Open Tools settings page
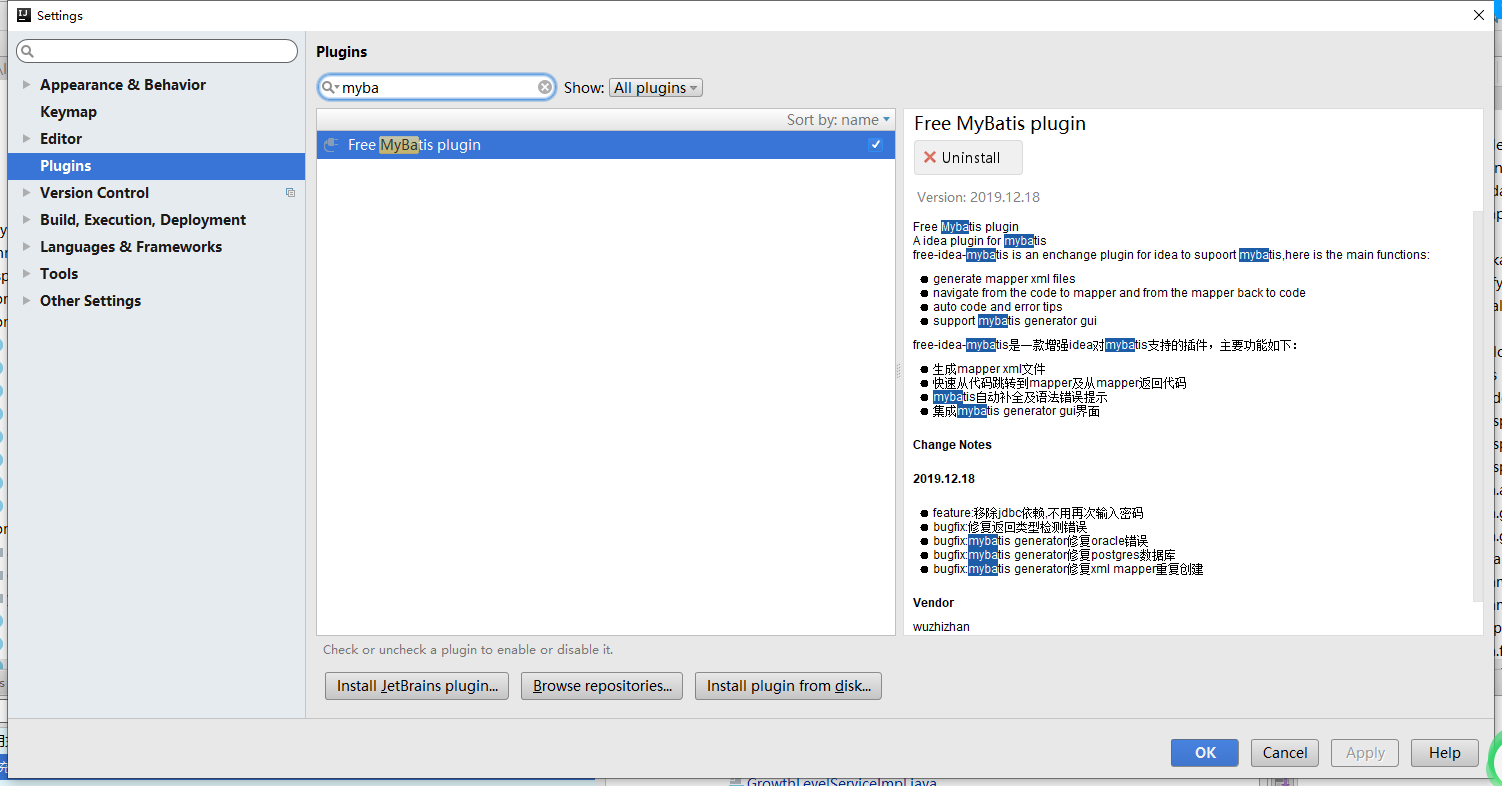Image resolution: width=1502 pixels, height=786 pixels. coord(59,274)
